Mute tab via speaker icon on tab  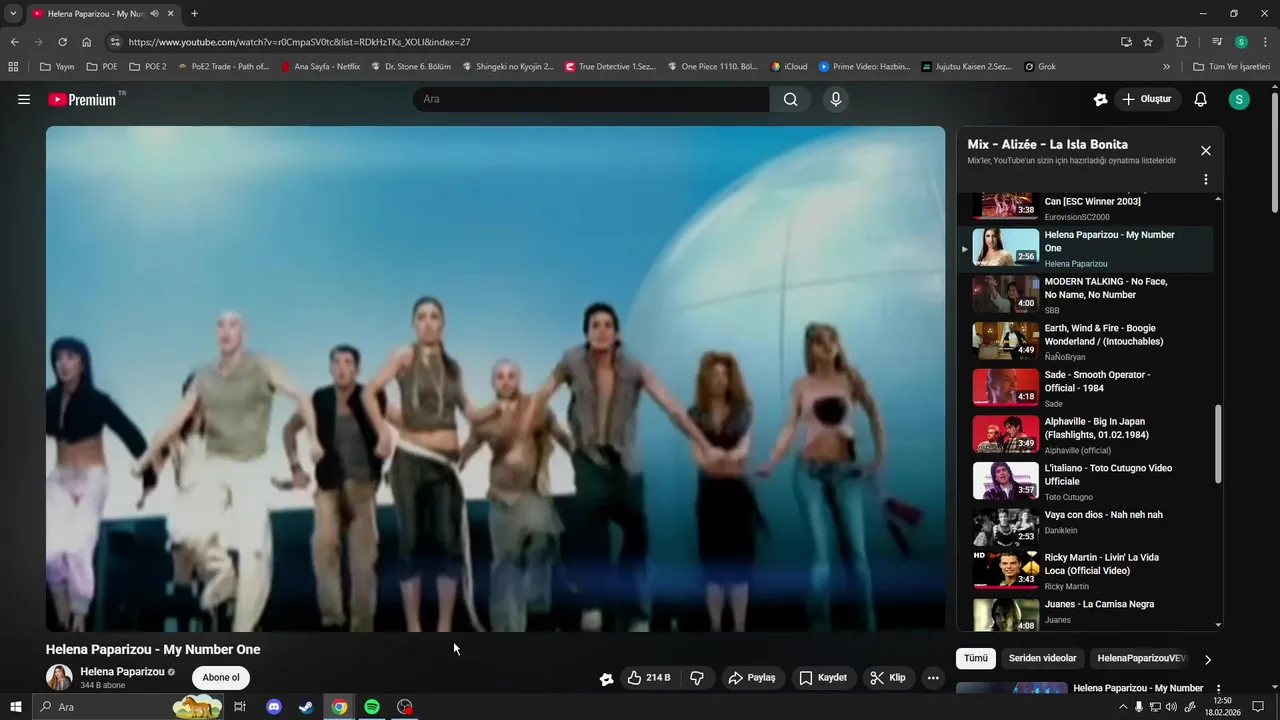(155, 14)
